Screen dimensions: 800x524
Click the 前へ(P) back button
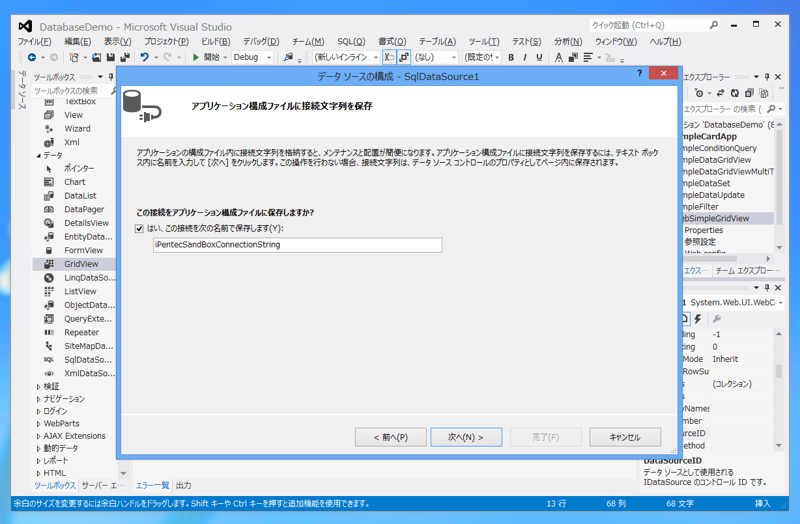(x=391, y=437)
